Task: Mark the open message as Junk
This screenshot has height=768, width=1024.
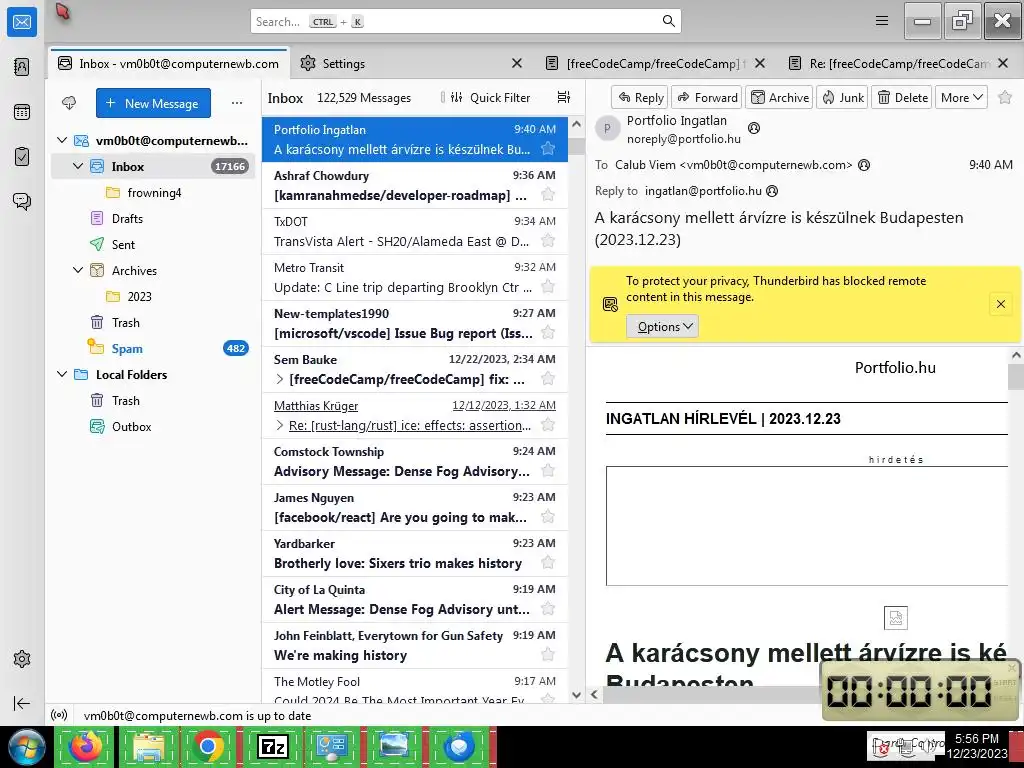Action: (842, 97)
